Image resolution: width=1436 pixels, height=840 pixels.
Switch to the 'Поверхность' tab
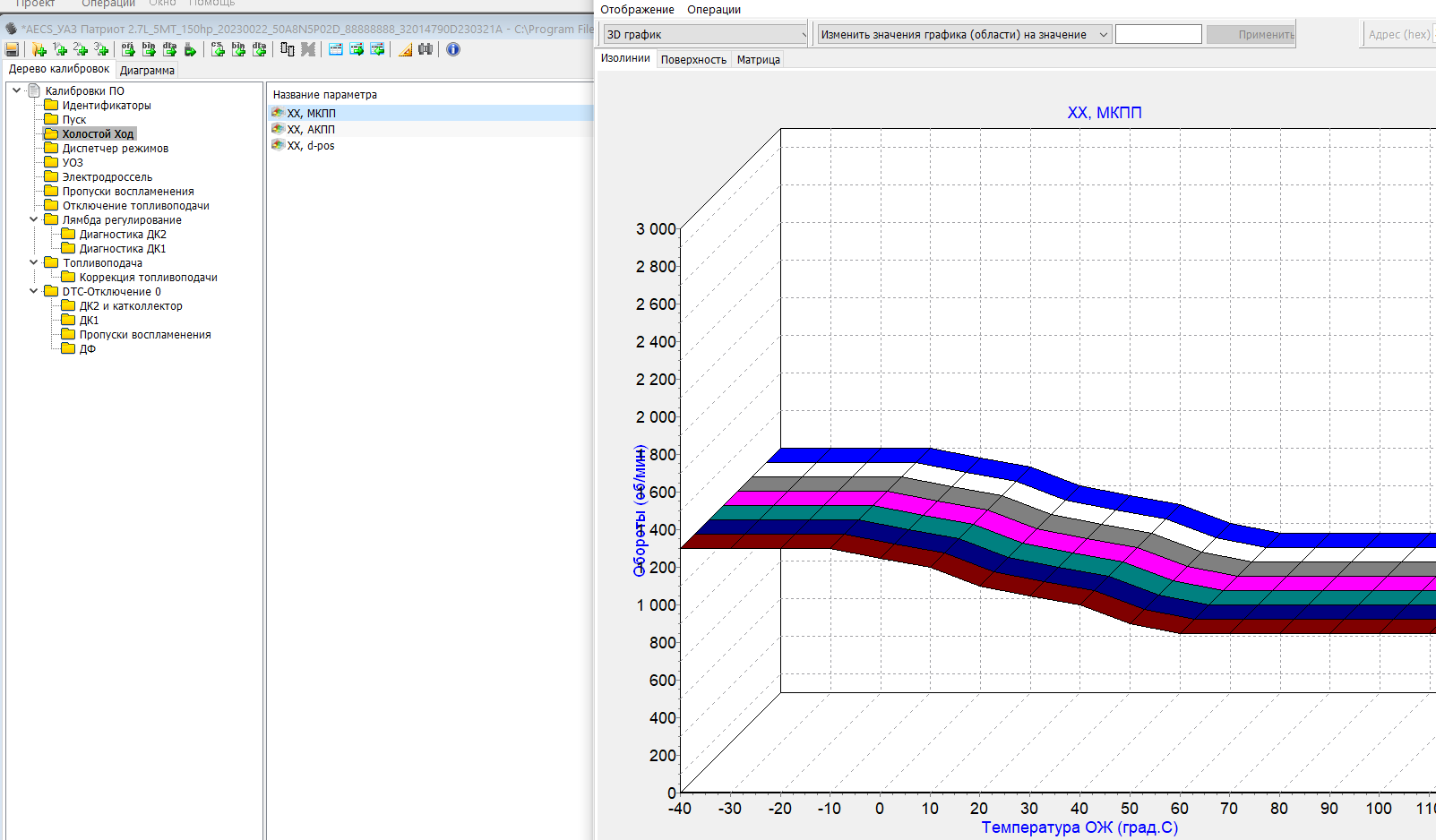point(693,60)
